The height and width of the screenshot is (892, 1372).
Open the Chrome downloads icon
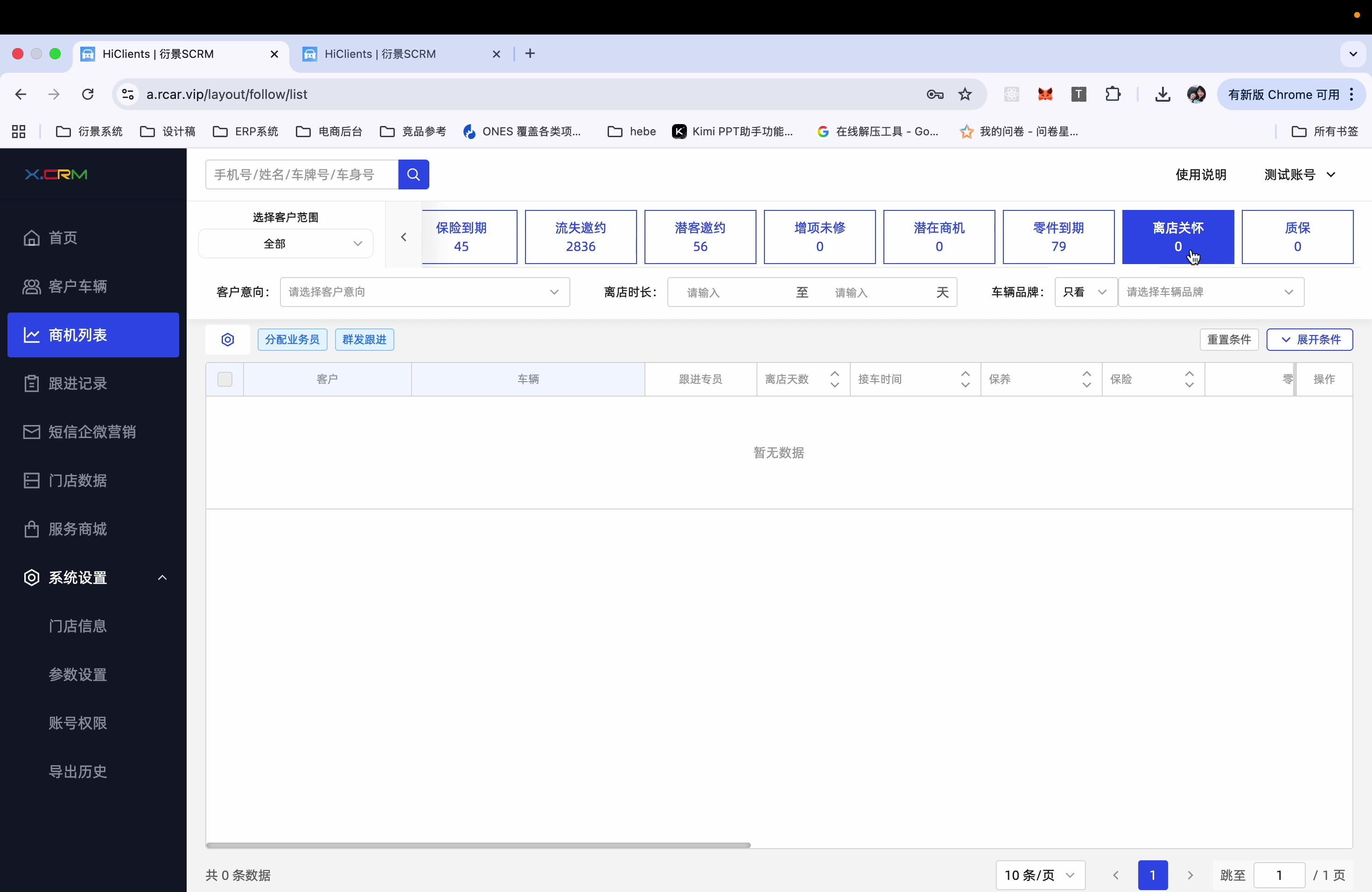pyautogui.click(x=1163, y=95)
